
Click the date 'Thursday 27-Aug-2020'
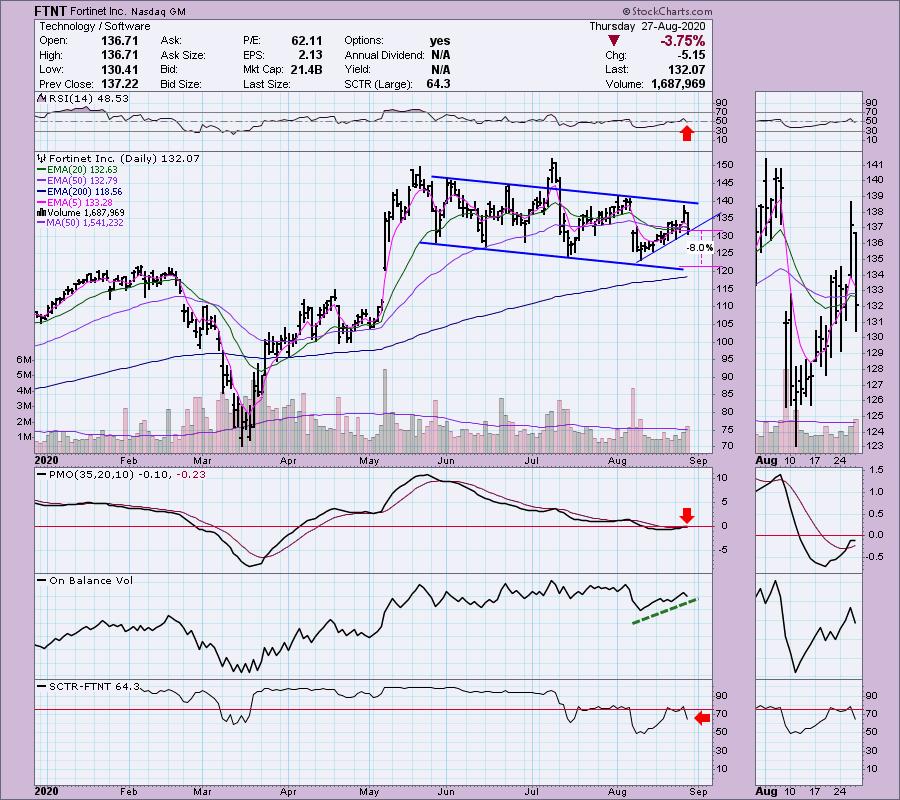point(647,26)
